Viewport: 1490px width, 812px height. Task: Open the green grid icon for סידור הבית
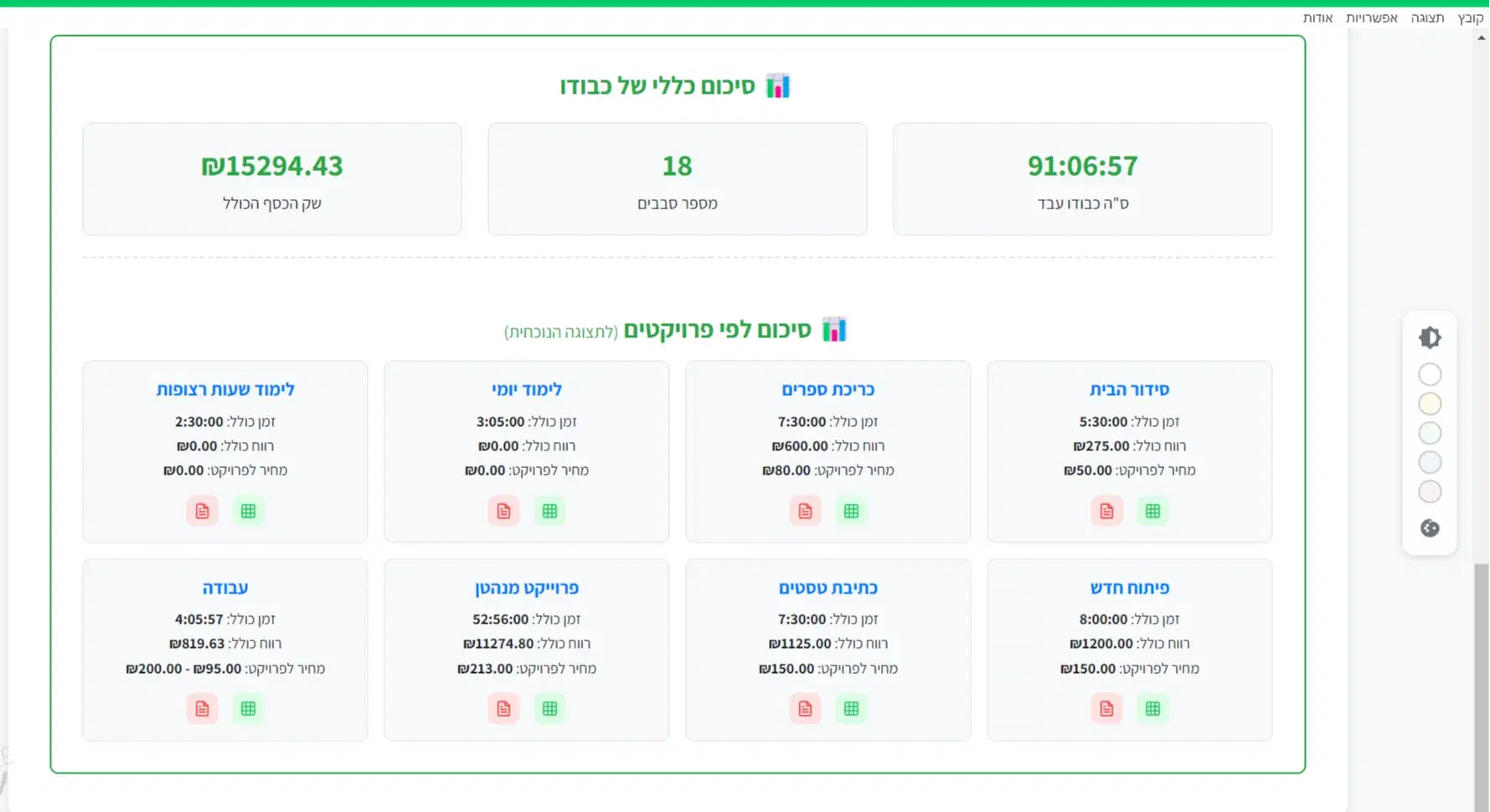pyautogui.click(x=1153, y=511)
